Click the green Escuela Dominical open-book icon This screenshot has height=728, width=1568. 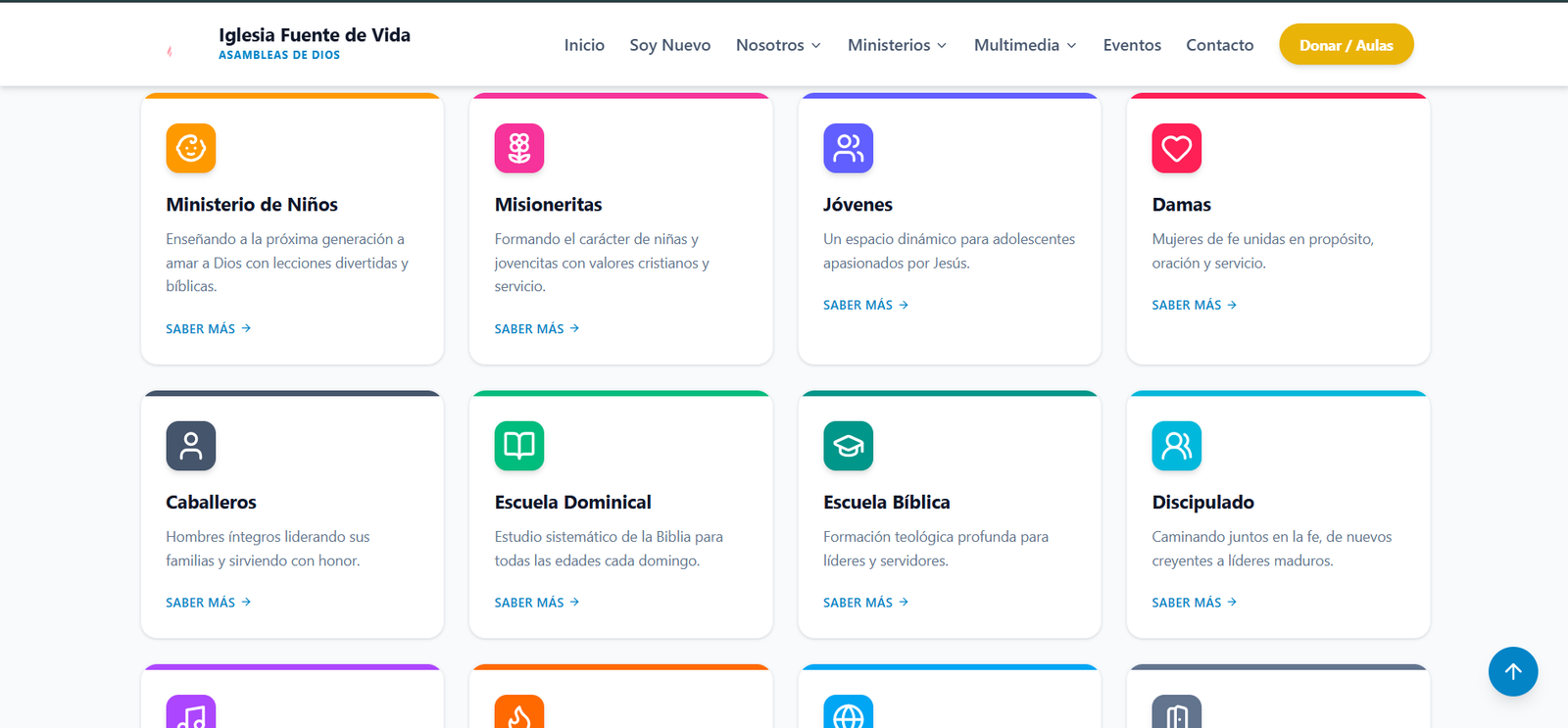coord(519,446)
